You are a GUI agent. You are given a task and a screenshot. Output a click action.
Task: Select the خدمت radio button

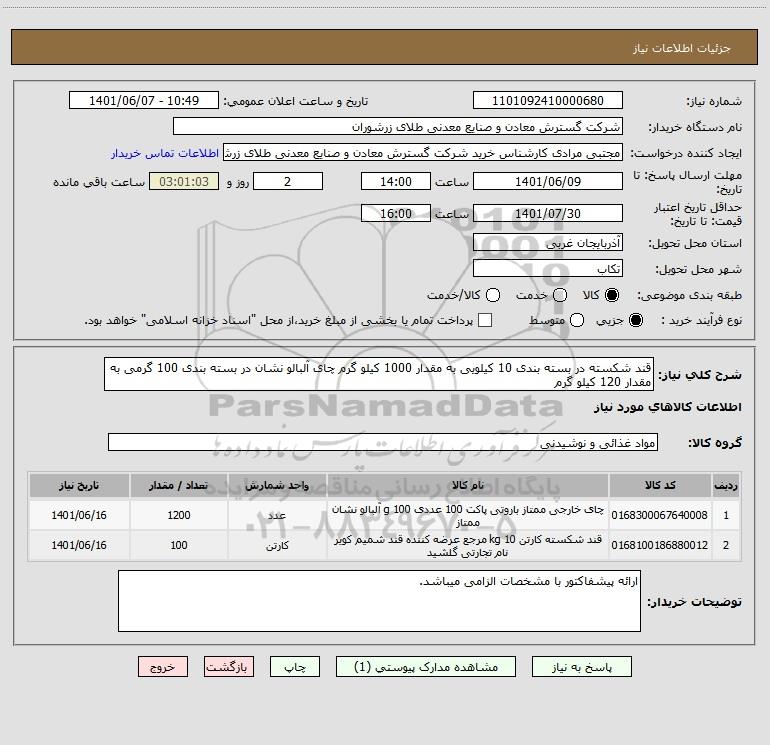pos(560,295)
